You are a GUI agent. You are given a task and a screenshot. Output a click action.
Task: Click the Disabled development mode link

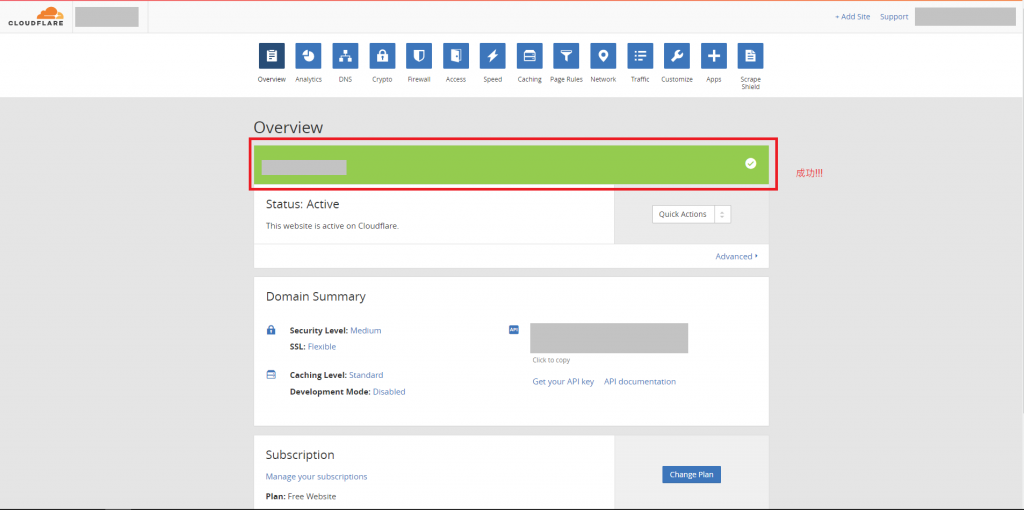click(x=389, y=392)
